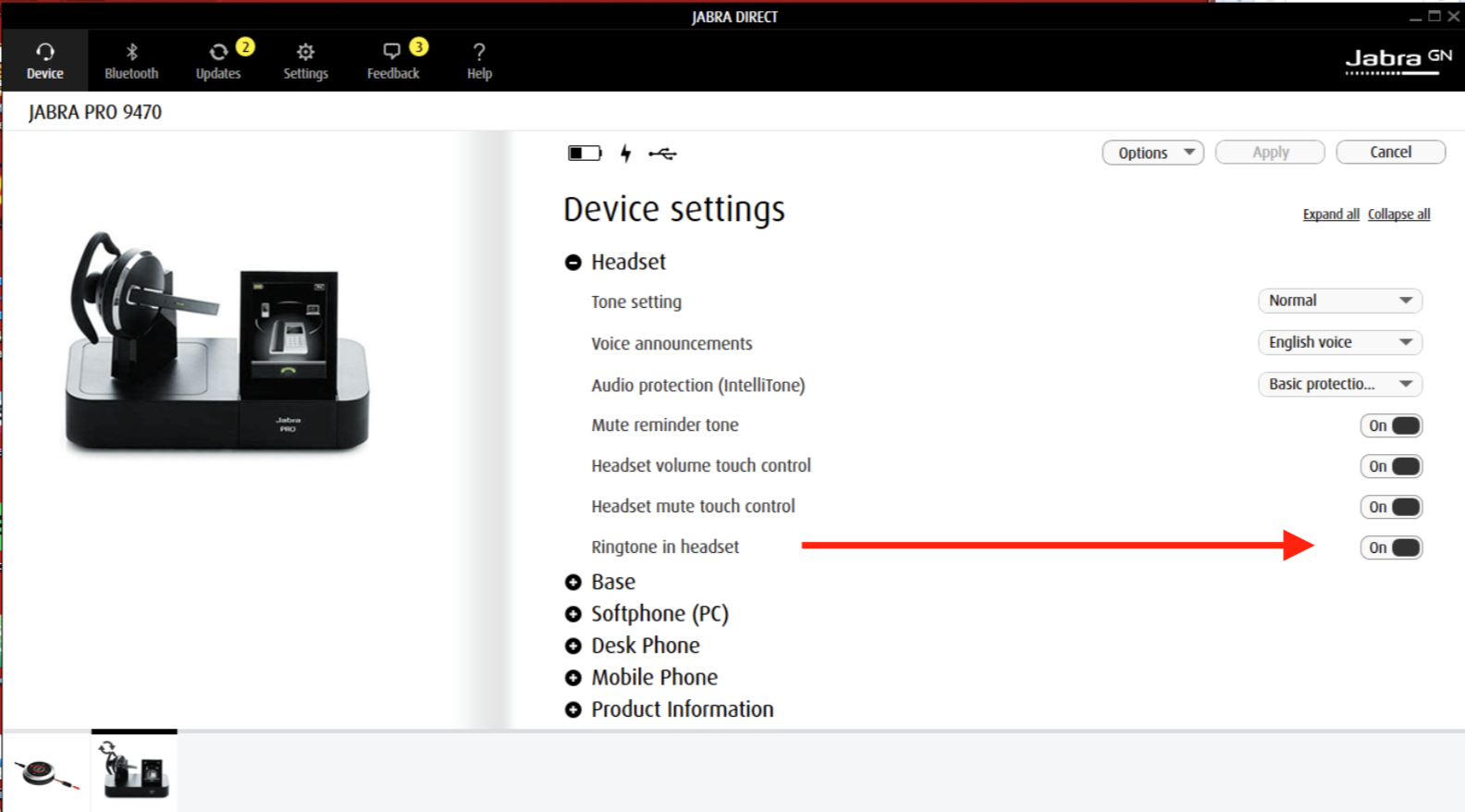
Task: Select the speakerphone device thumbnail
Action: click(x=46, y=772)
